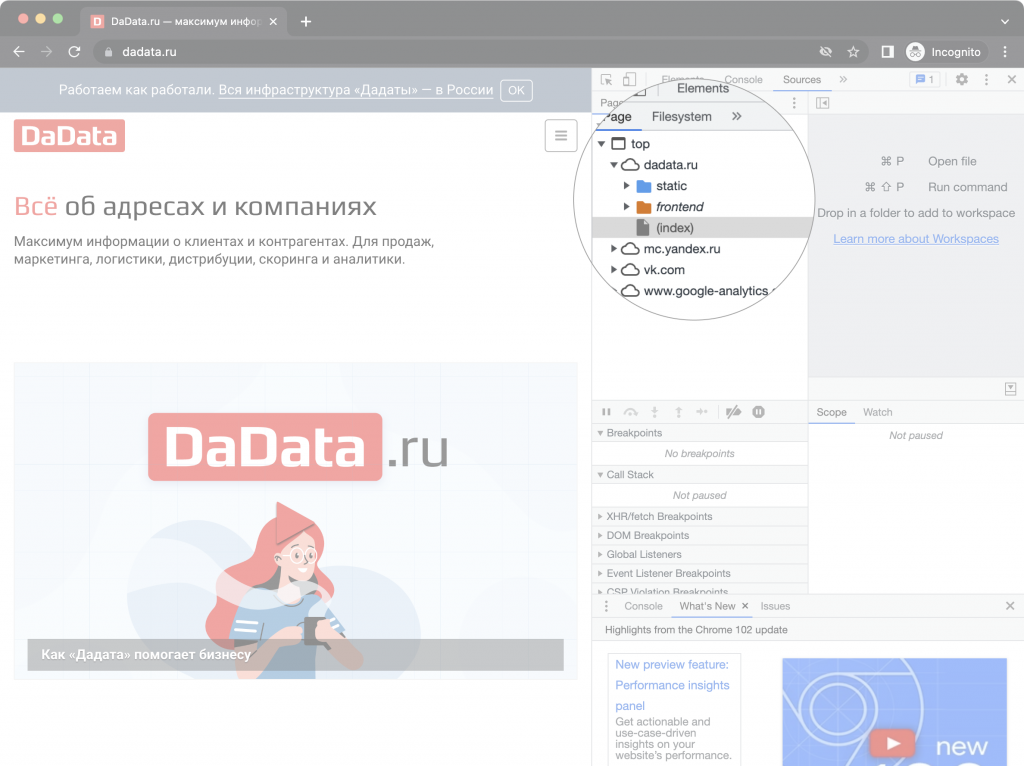Deactivate all breakpoints
This screenshot has width=1024, height=766.
(x=733, y=412)
